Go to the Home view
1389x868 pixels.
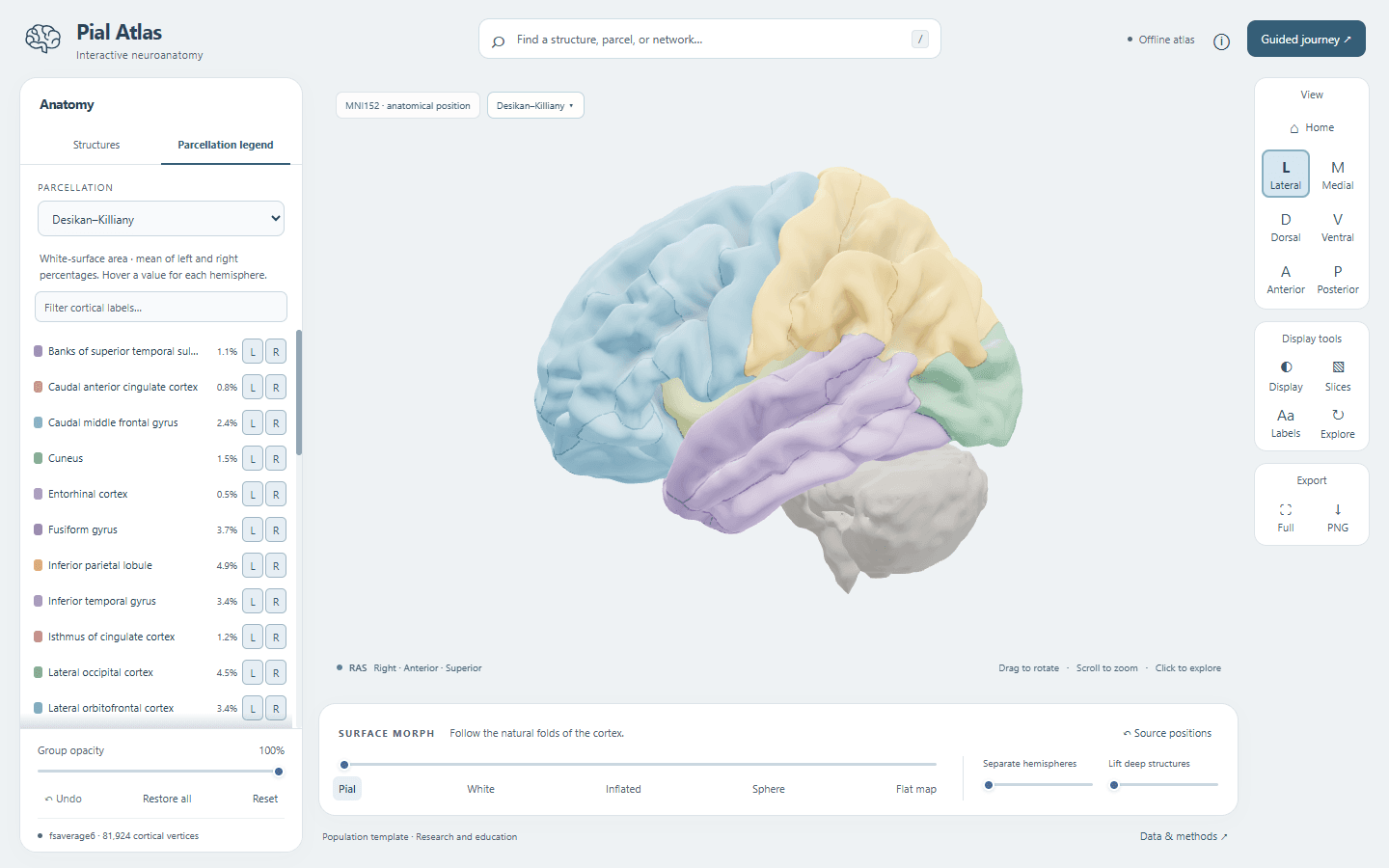[1312, 127]
